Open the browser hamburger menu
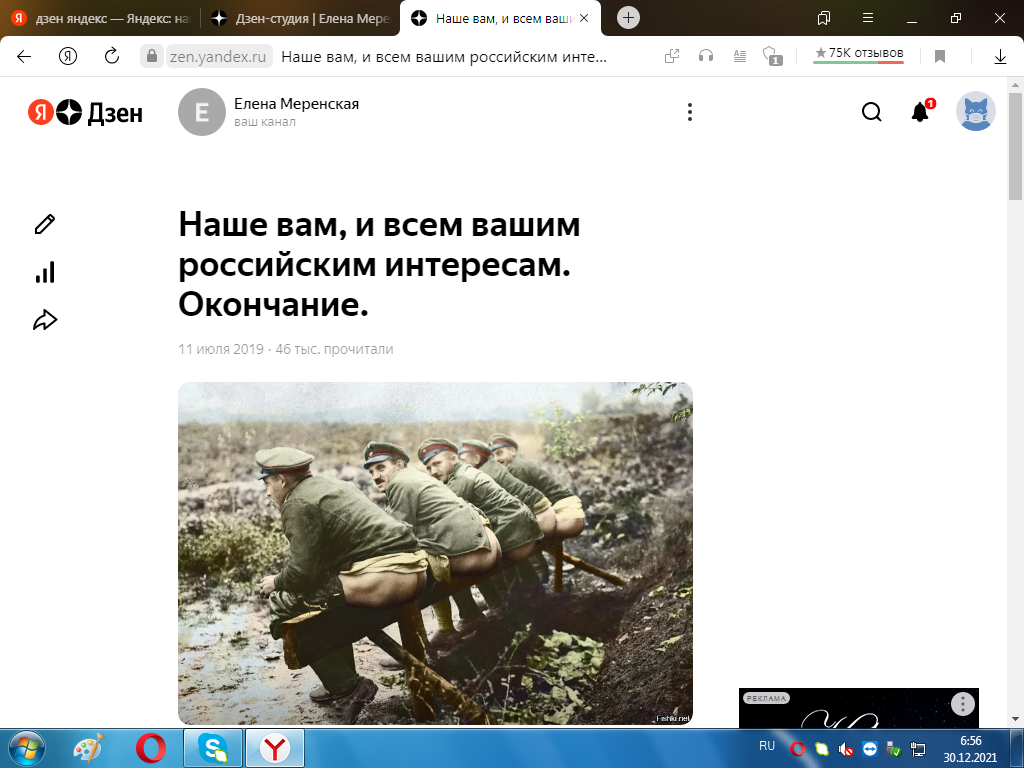This screenshot has width=1024, height=768. point(868,18)
